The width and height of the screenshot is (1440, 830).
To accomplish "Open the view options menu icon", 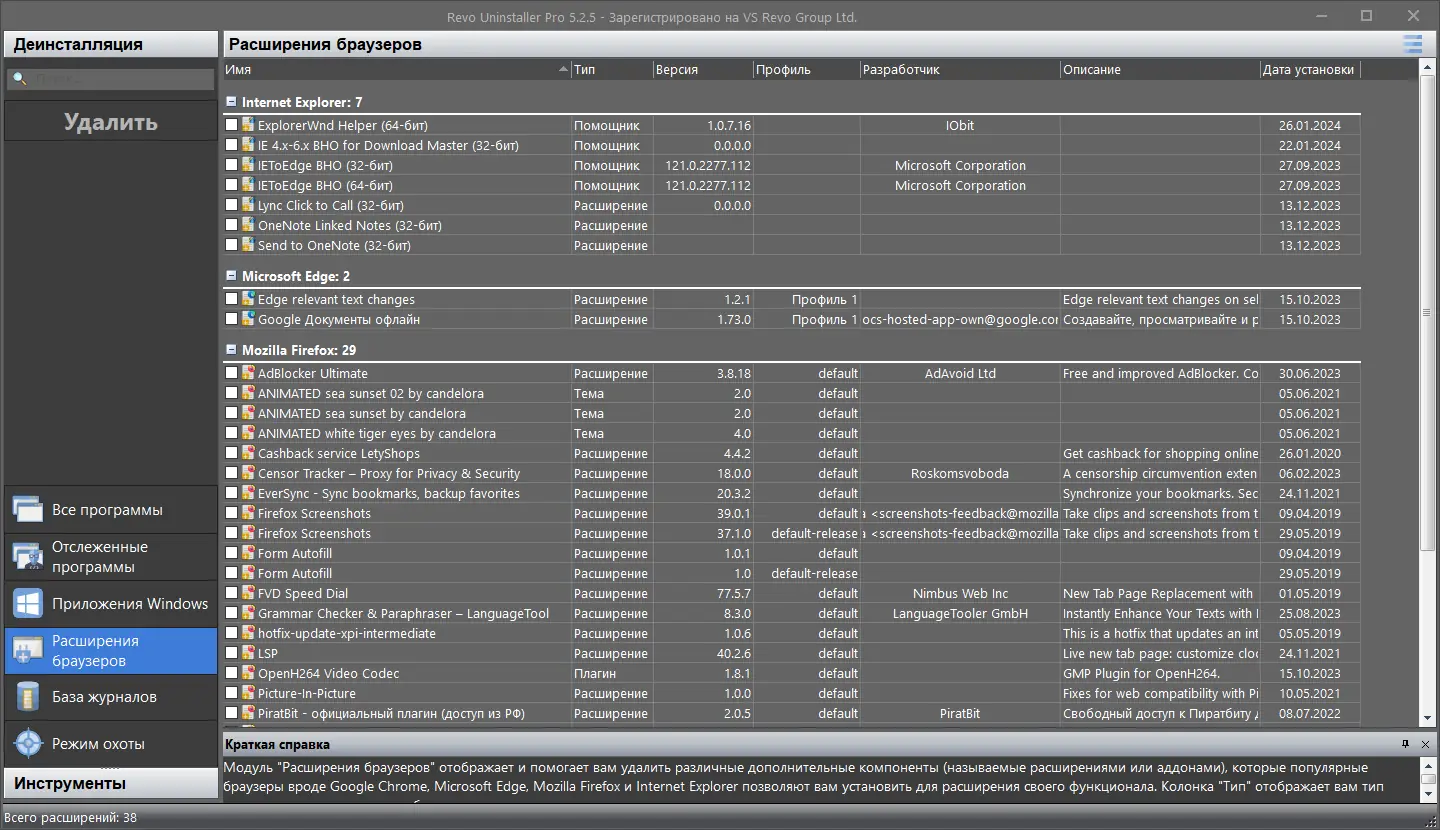I will [1412, 44].
